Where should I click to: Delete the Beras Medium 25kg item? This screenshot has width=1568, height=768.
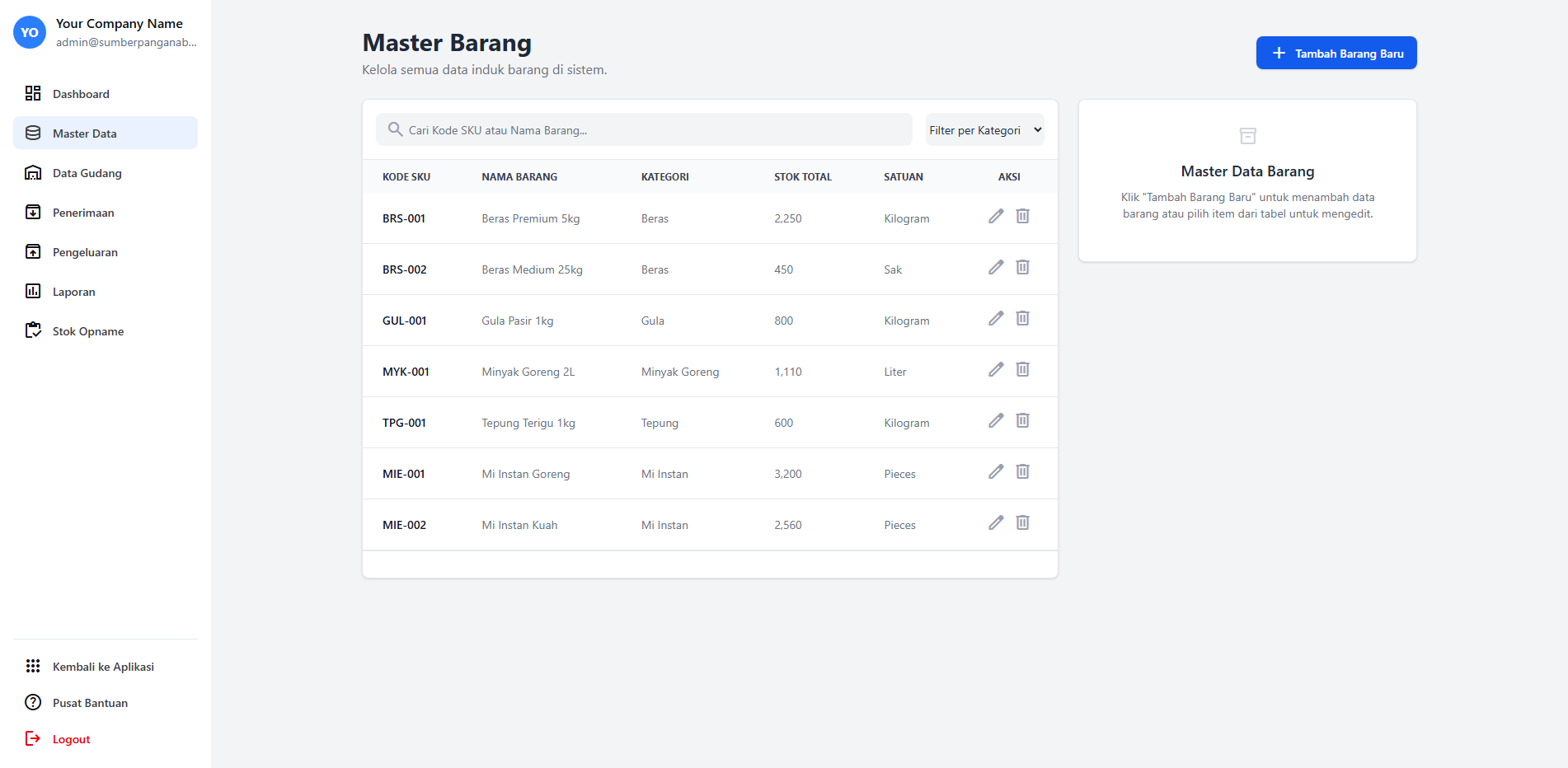click(1022, 267)
